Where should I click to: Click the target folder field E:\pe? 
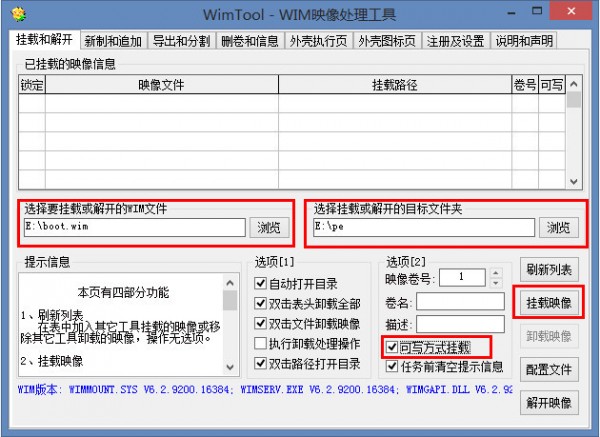(424, 227)
